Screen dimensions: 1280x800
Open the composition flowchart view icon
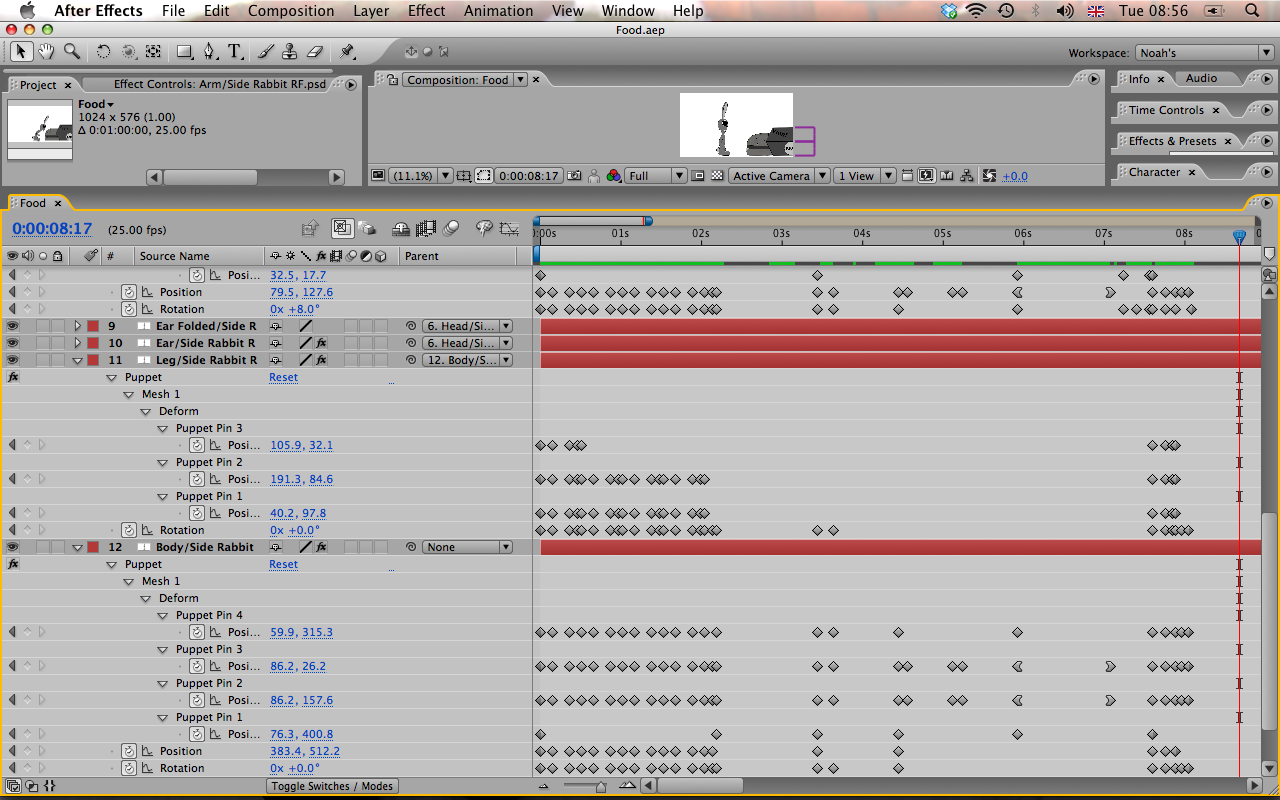(967, 176)
